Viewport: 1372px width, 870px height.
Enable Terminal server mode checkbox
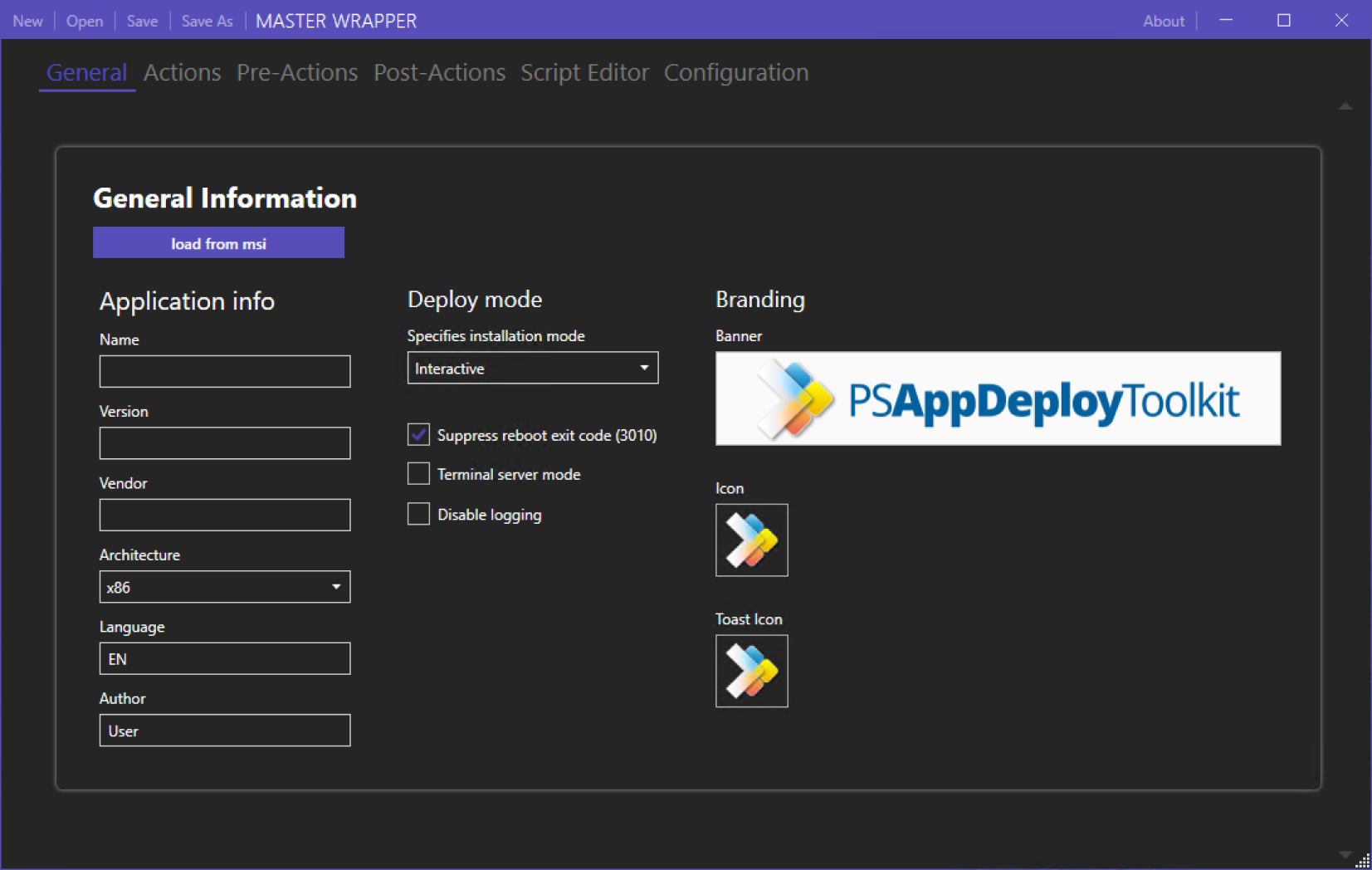pyautogui.click(x=419, y=474)
